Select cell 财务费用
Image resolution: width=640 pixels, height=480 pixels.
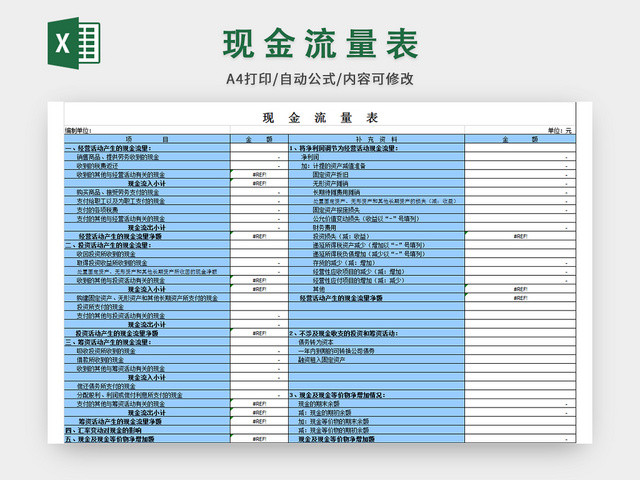coord(376,227)
